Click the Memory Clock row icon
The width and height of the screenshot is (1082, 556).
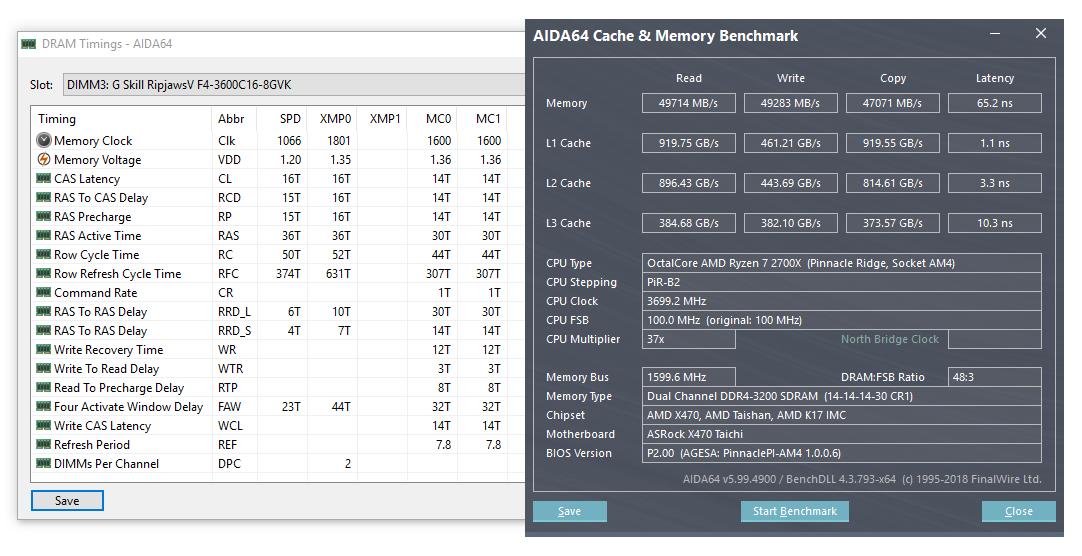[43, 140]
